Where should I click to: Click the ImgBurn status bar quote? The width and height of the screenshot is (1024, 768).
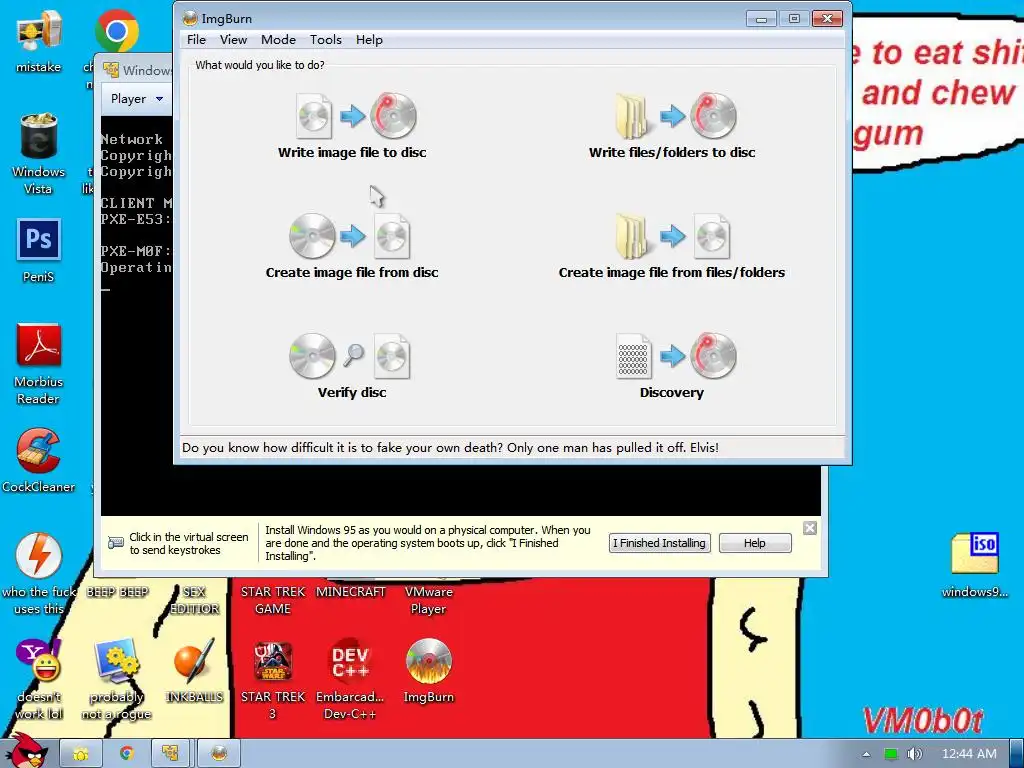click(450, 447)
